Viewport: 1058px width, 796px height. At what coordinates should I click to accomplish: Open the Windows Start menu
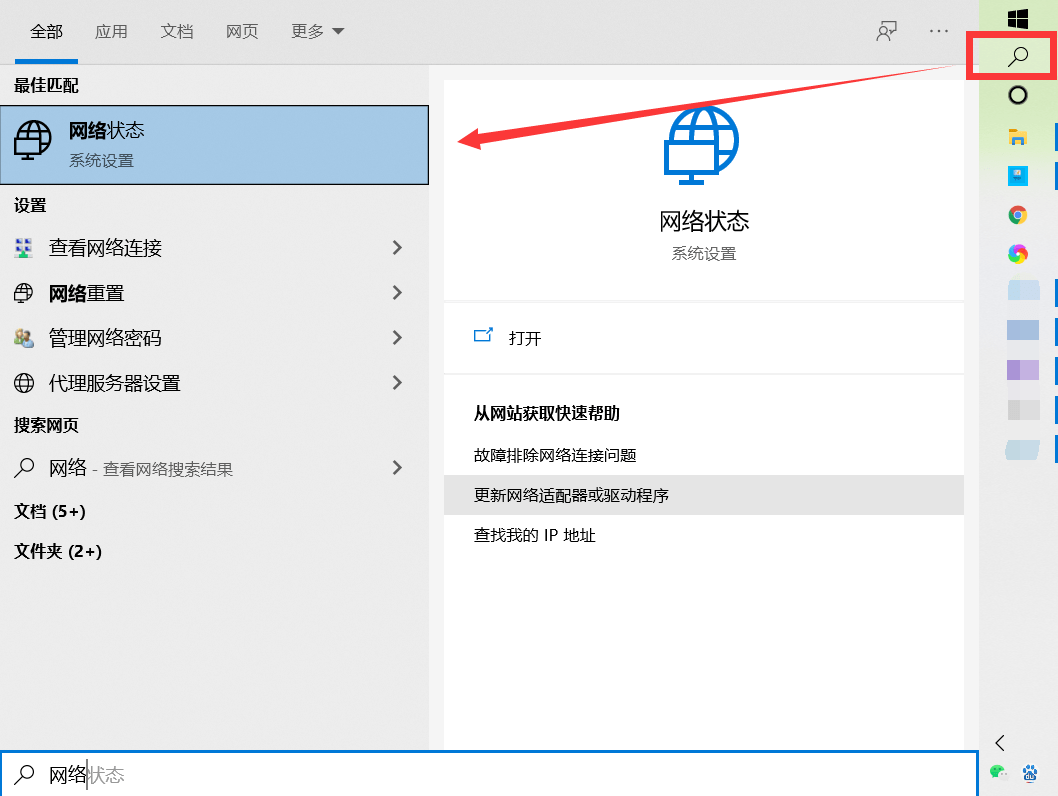pos(1017,18)
